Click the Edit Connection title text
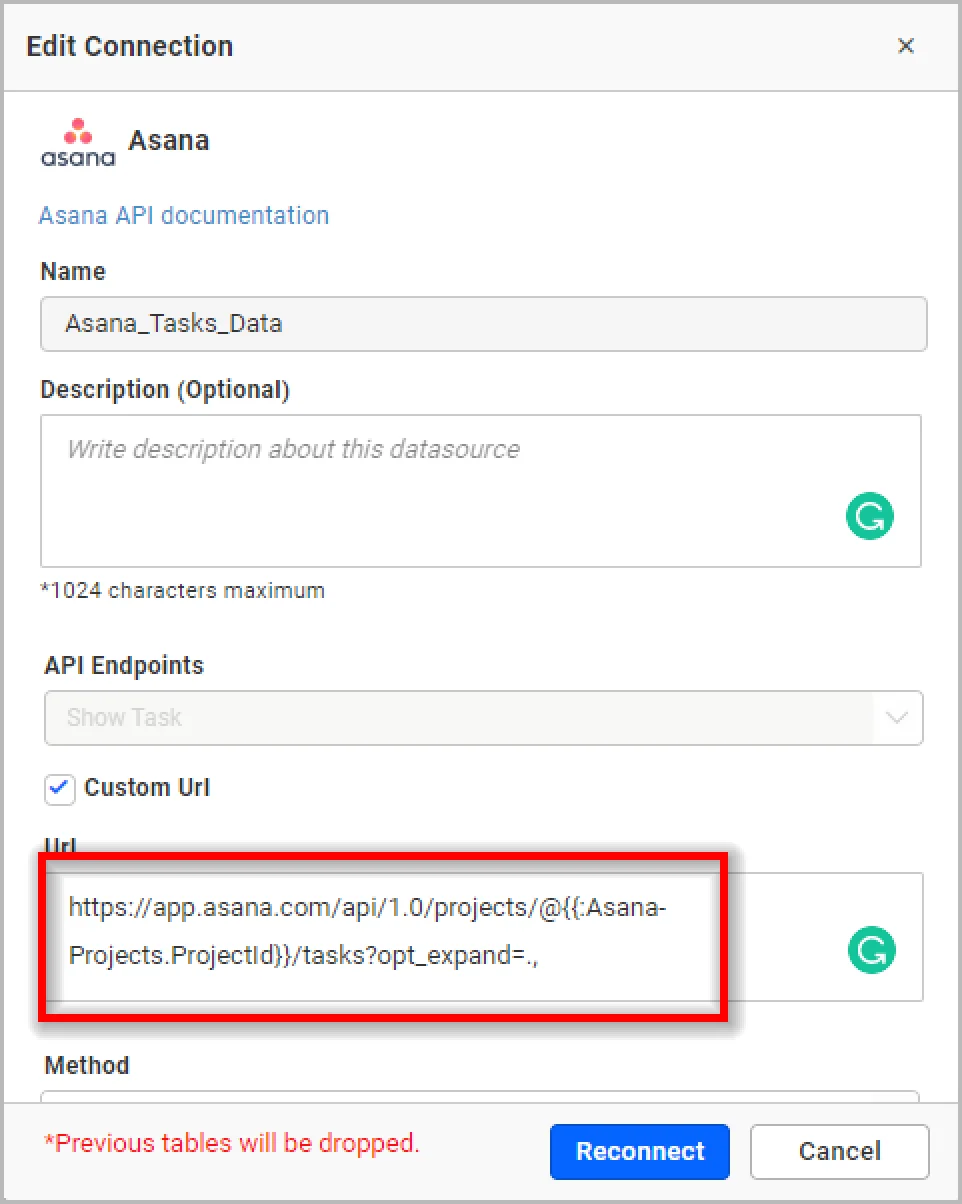This screenshot has height=1204, width=962. pos(130,46)
